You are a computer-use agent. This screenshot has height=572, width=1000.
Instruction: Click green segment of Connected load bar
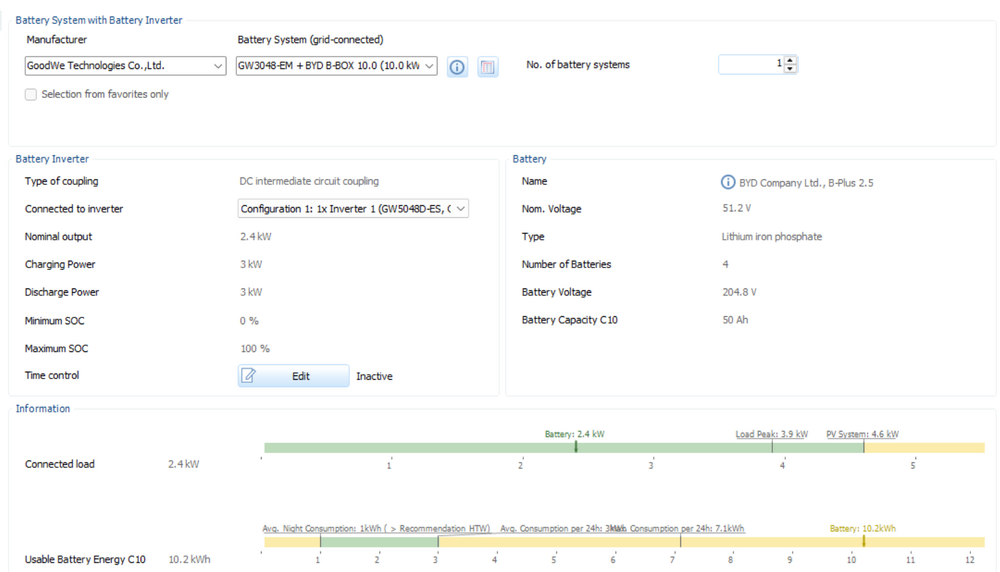click(x=420, y=448)
